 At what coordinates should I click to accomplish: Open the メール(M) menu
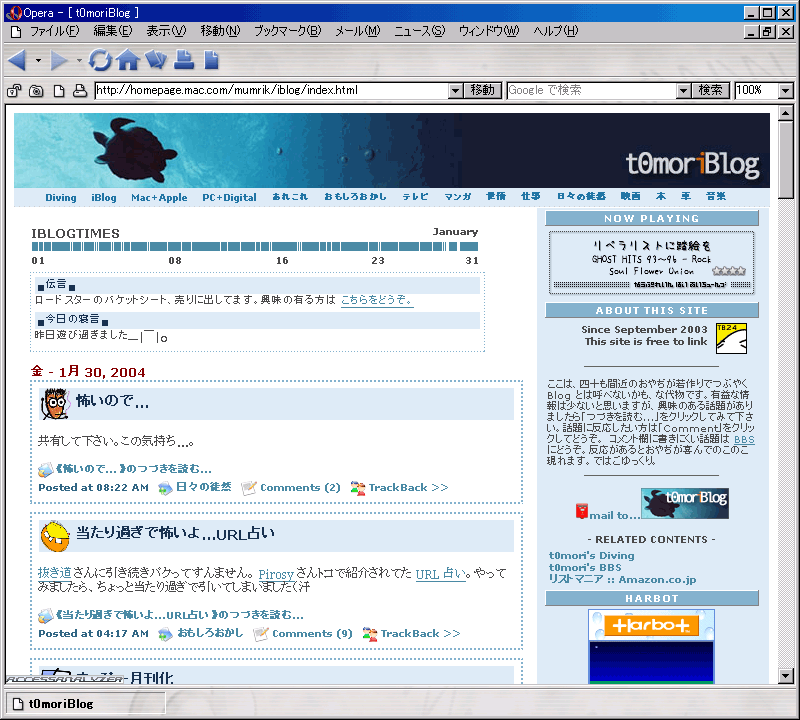click(x=358, y=32)
